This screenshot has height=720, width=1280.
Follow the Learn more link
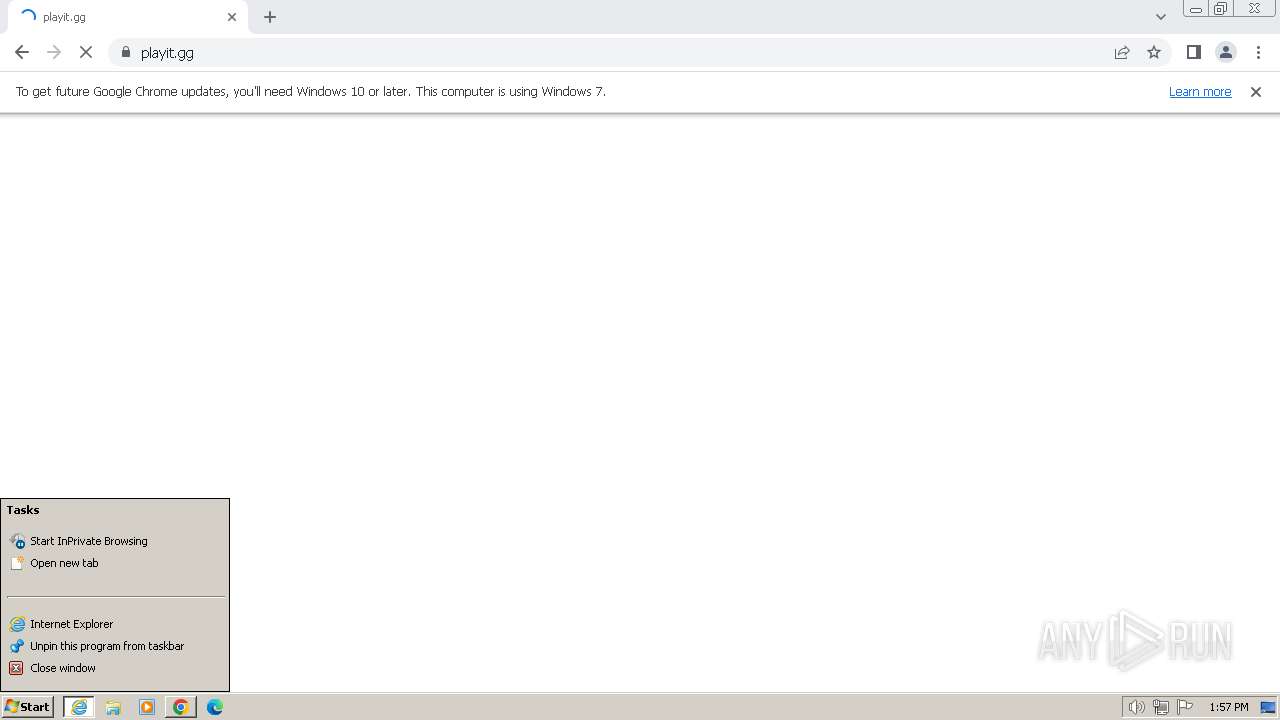point(1200,91)
